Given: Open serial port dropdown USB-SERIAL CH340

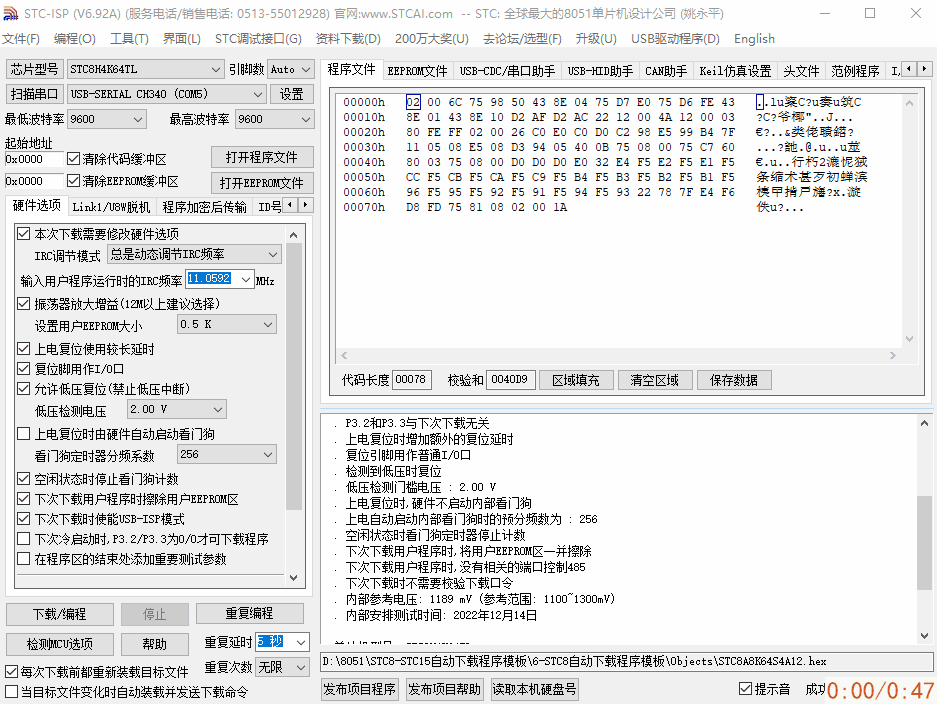Looking at the screenshot, I should coord(167,94).
